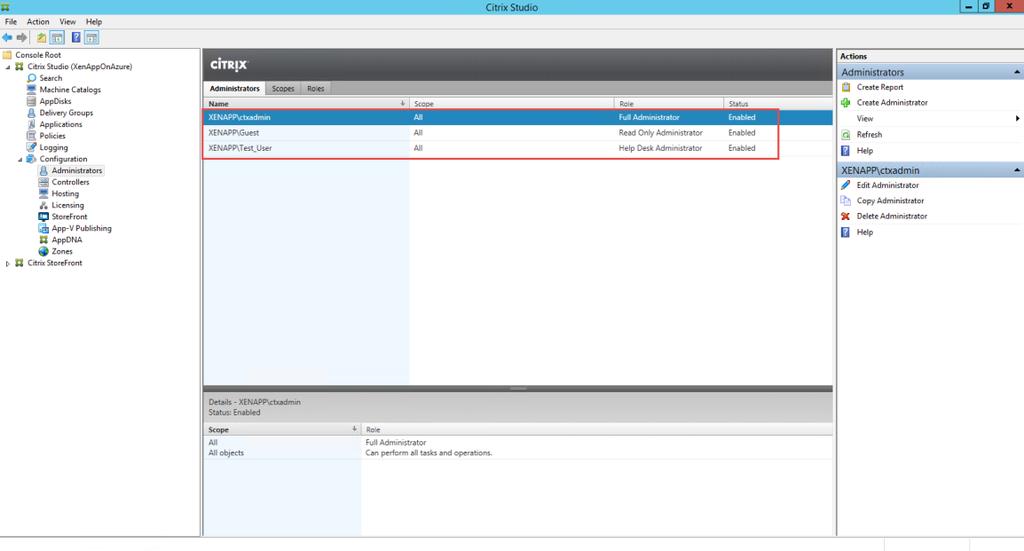
Task: Select the Logging tree icon
Action: point(31,148)
